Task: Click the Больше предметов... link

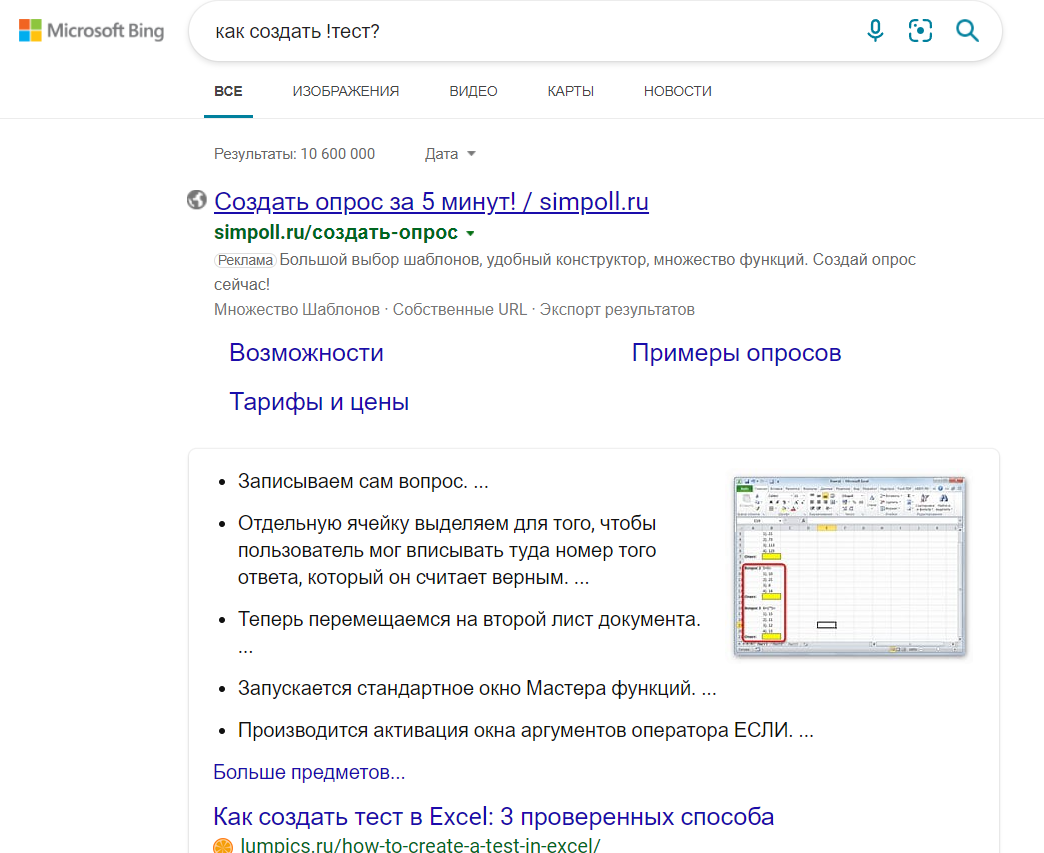Action: (309, 772)
